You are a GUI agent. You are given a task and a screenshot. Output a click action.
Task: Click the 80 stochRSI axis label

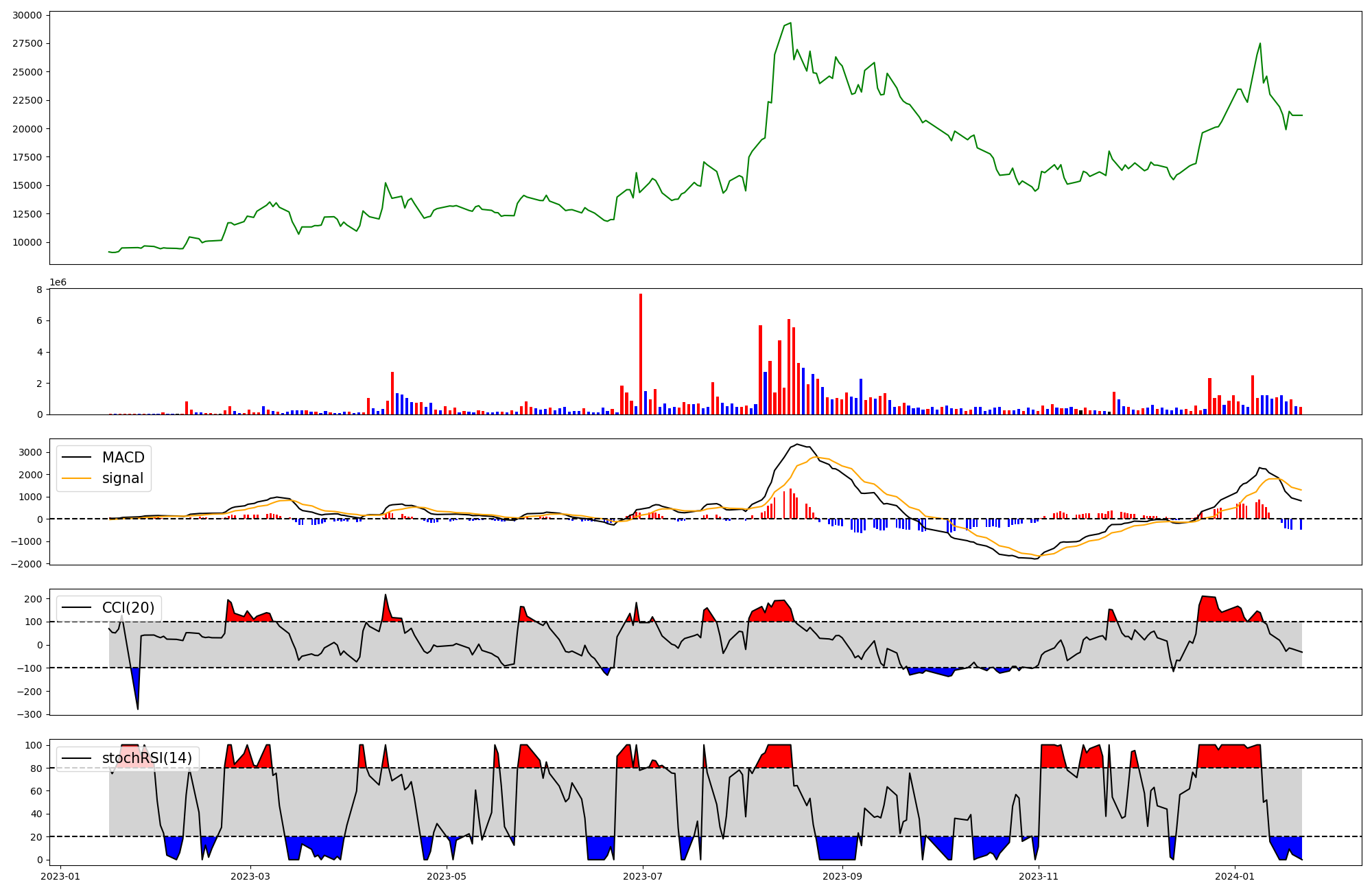[x=36, y=768]
